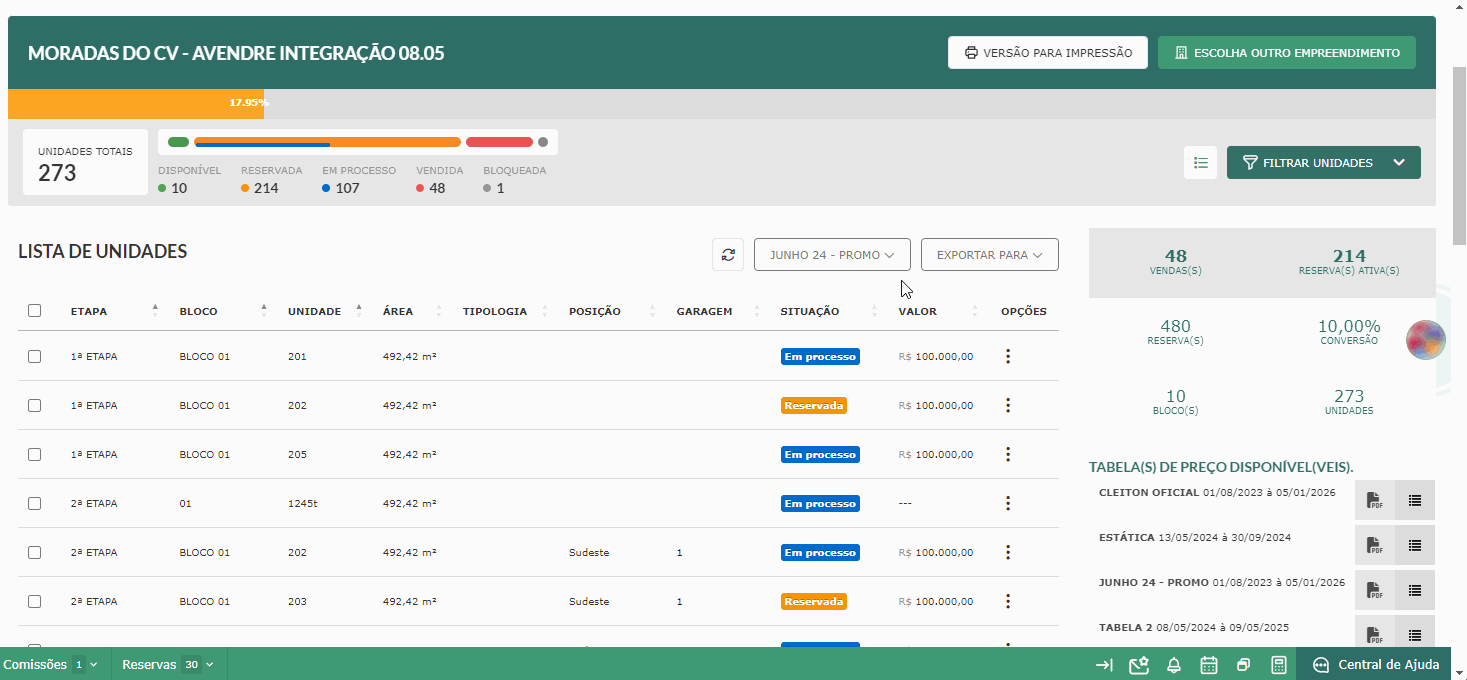Open the calendar icon in bottom bar
The height and width of the screenshot is (680, 1467).
1208,665
